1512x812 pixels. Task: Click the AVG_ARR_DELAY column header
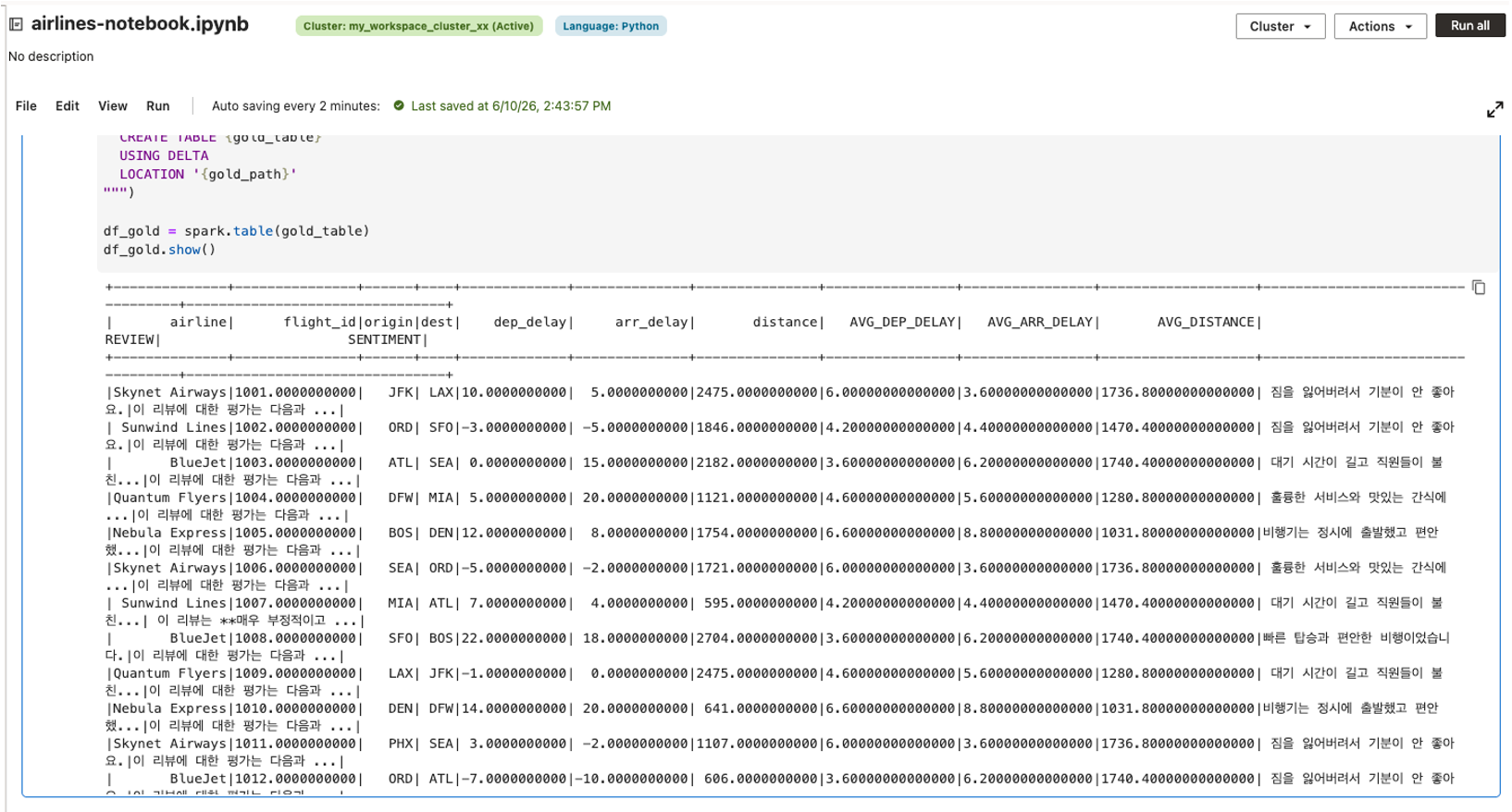(1040, 322)
